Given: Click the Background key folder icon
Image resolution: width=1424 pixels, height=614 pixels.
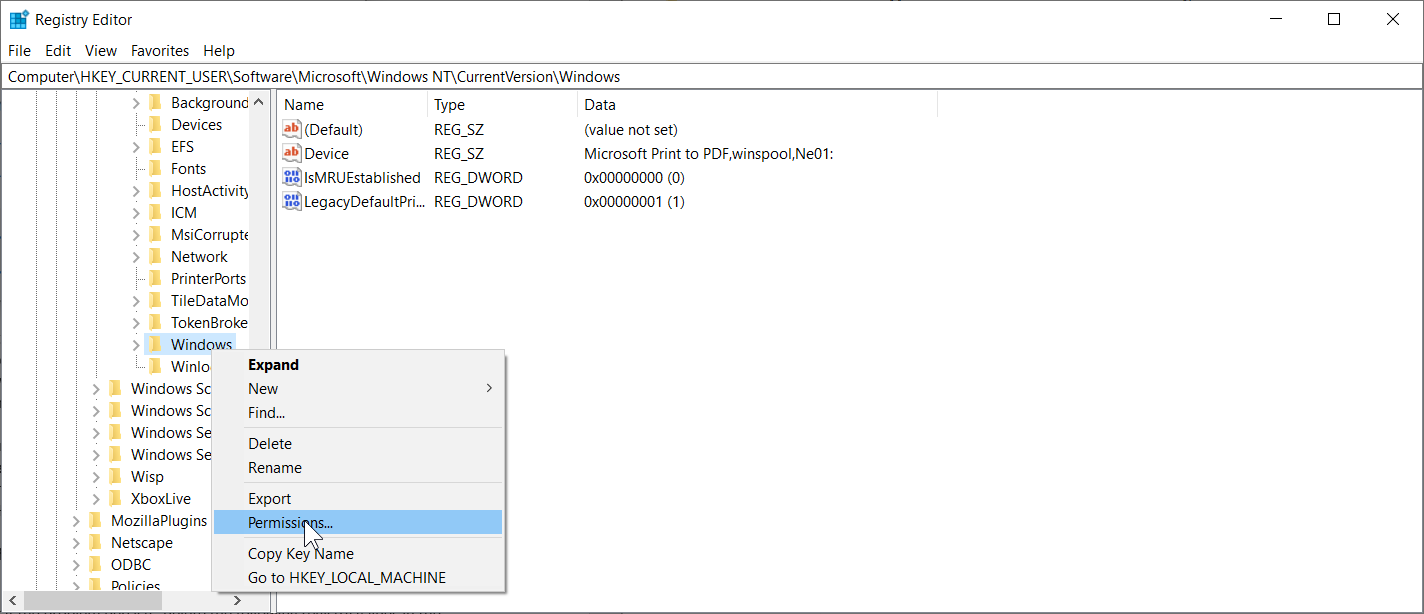Looking at the screenshot, I should coord(155,103).
